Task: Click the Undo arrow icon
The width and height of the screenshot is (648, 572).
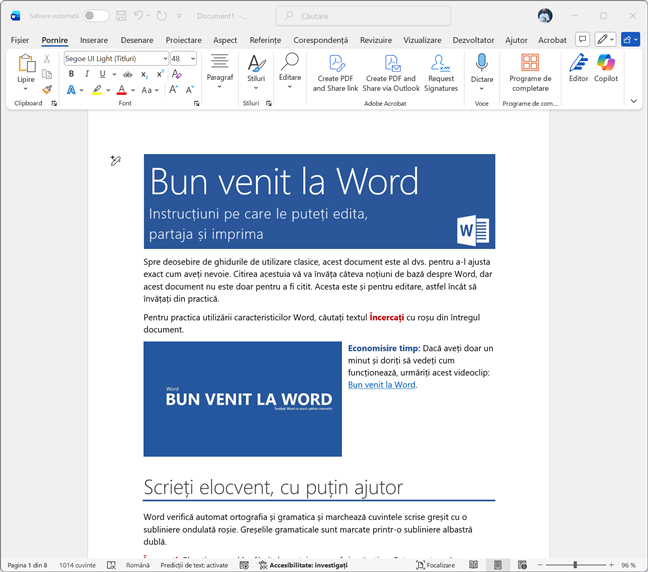Action: point(138,16)
